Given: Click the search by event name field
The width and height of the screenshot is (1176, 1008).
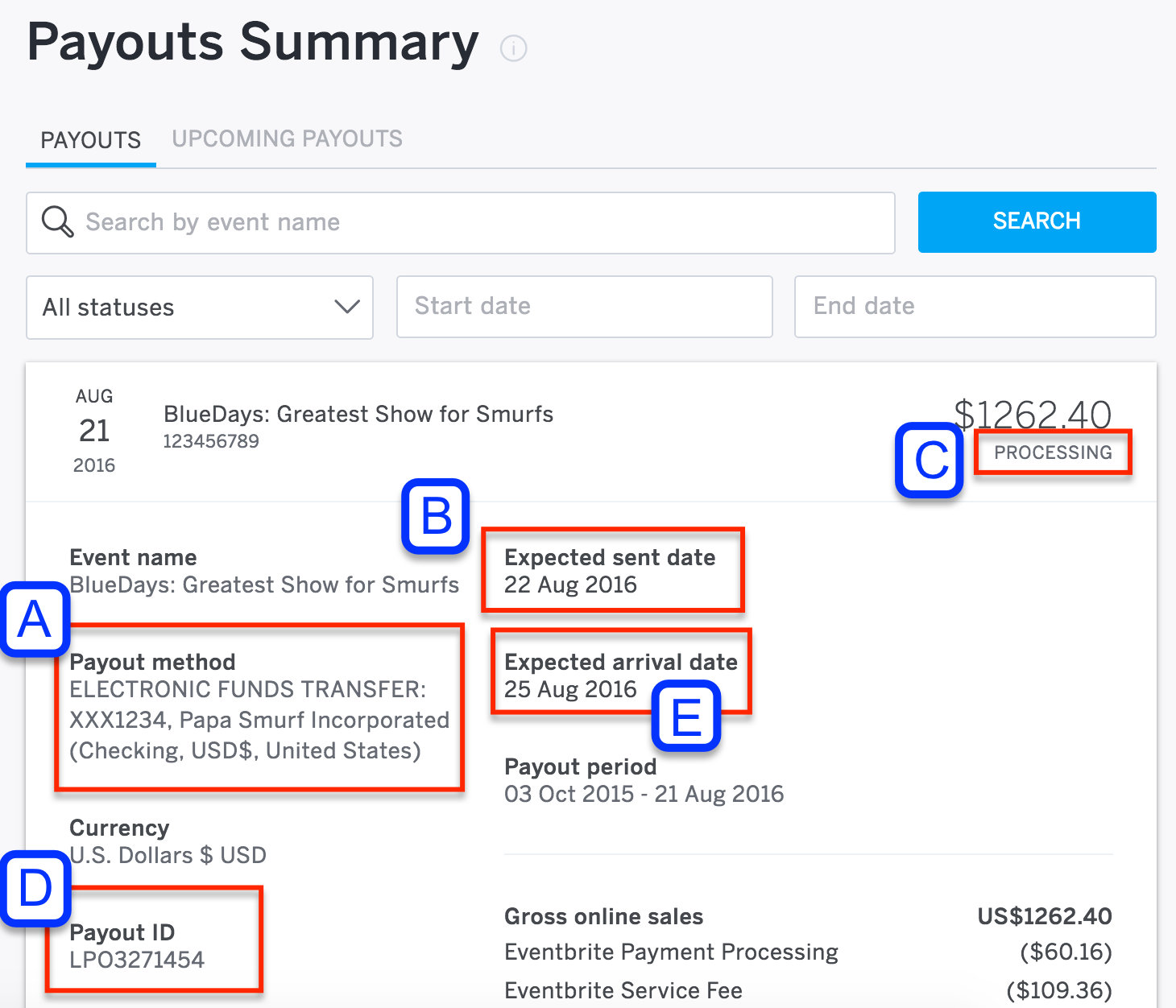Looking at the screenshot, I should (x=459, y=222).
